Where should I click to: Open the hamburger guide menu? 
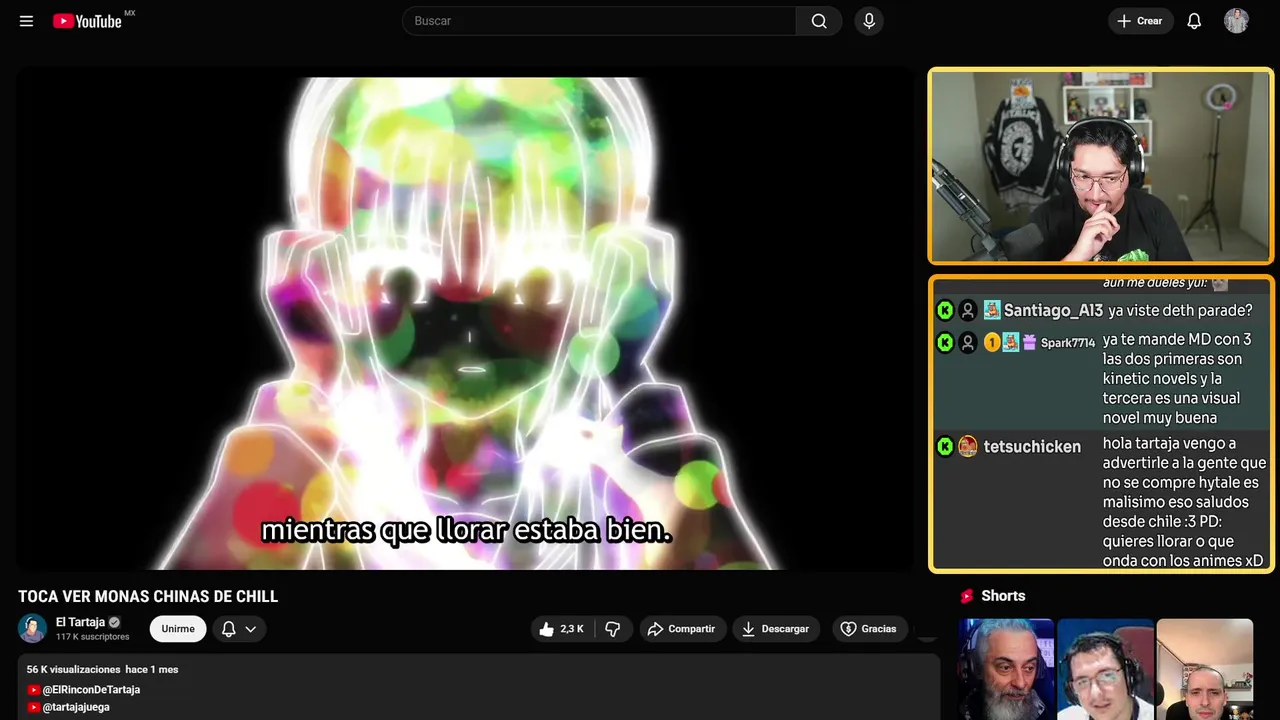pos(26,21)
